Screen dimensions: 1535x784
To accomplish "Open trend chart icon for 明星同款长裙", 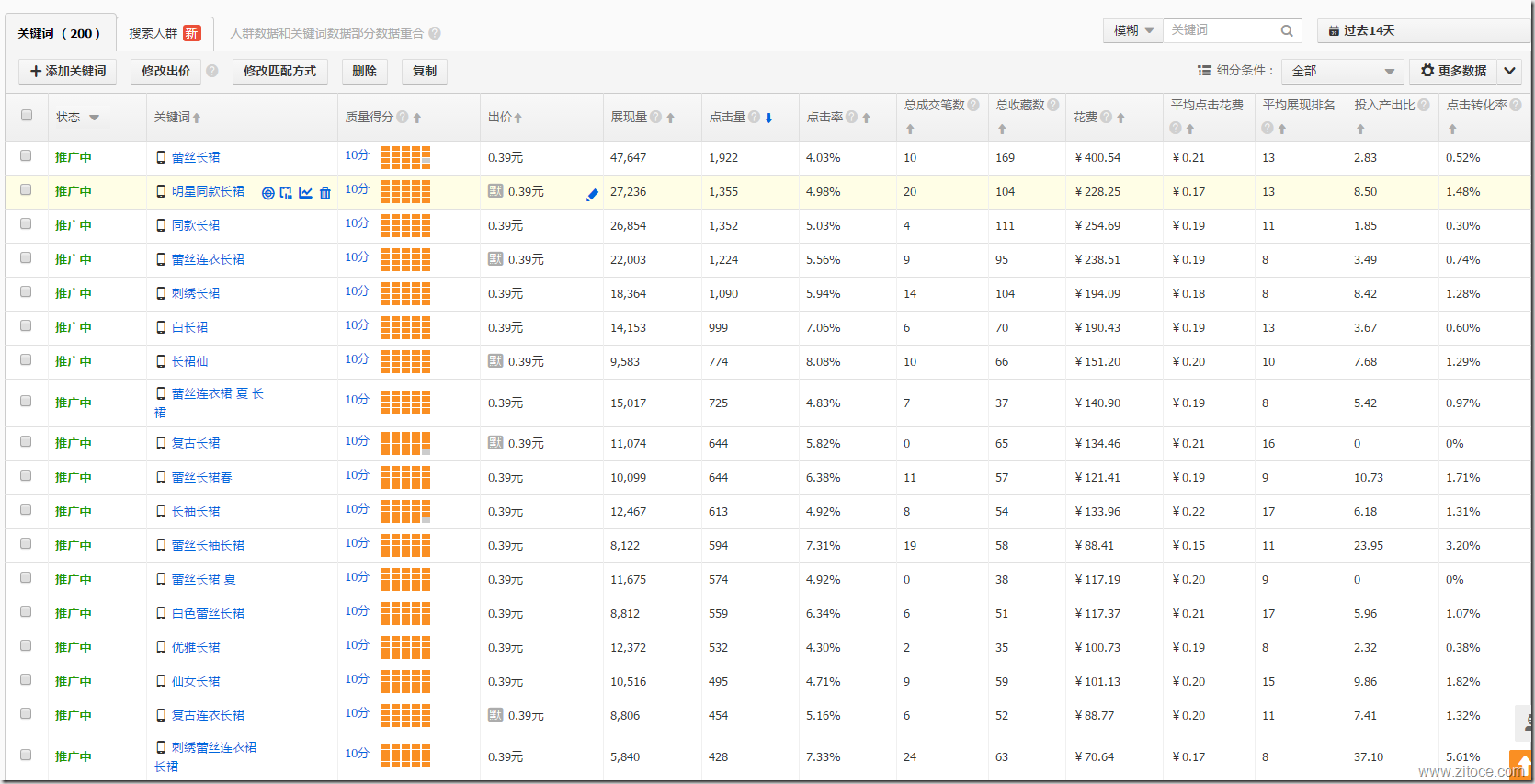I will (305, 193).
